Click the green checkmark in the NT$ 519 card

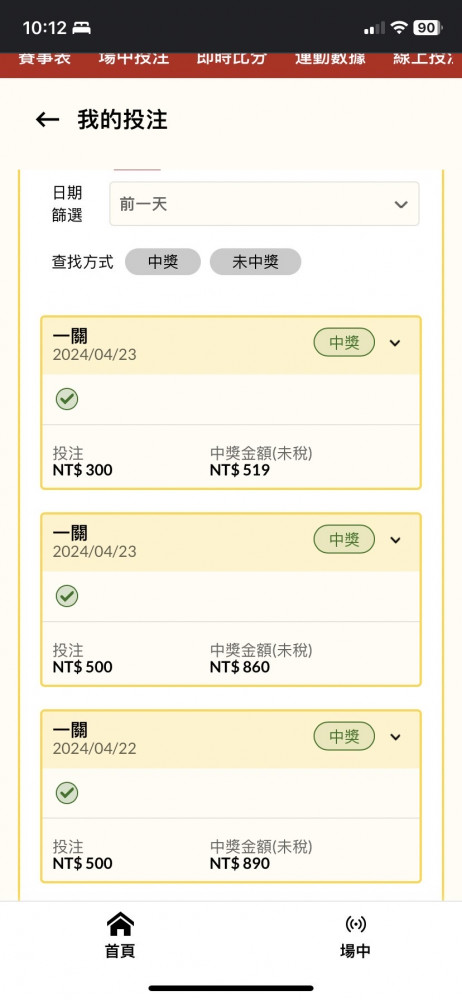tap(67, 399)
